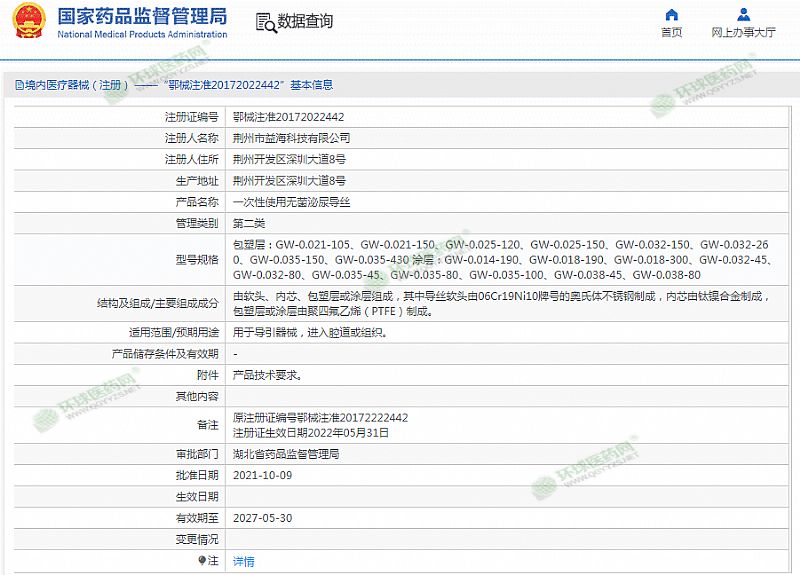800x575 pixels.
Task: Go to 首页 via the house icon
Action: pos(672,14)
